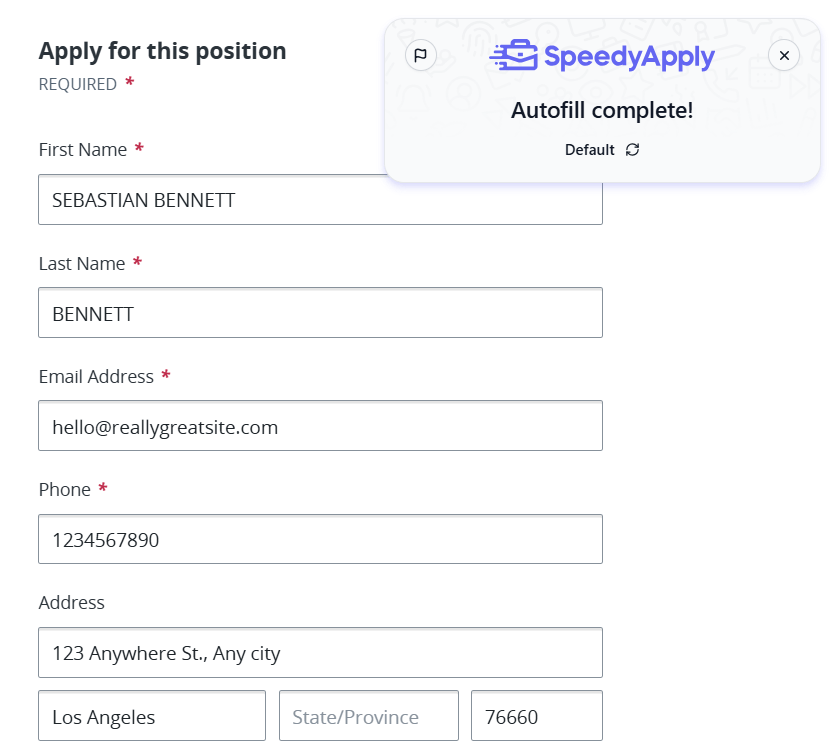Viewport: 835px width, 755px height.
Task: Click the Address field with 123 Anywhere St.
Action: [x=320, y=652]
